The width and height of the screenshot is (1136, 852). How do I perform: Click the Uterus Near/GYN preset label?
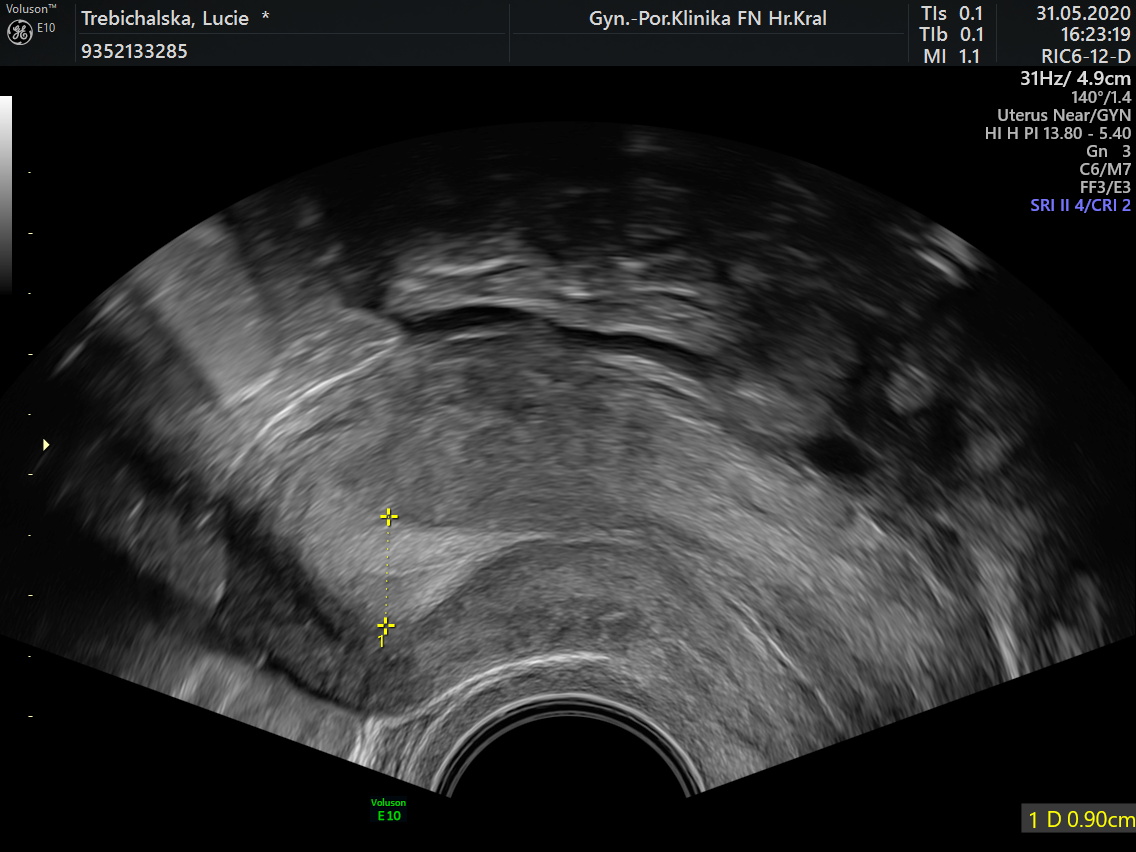click(x=1063, y=115)
